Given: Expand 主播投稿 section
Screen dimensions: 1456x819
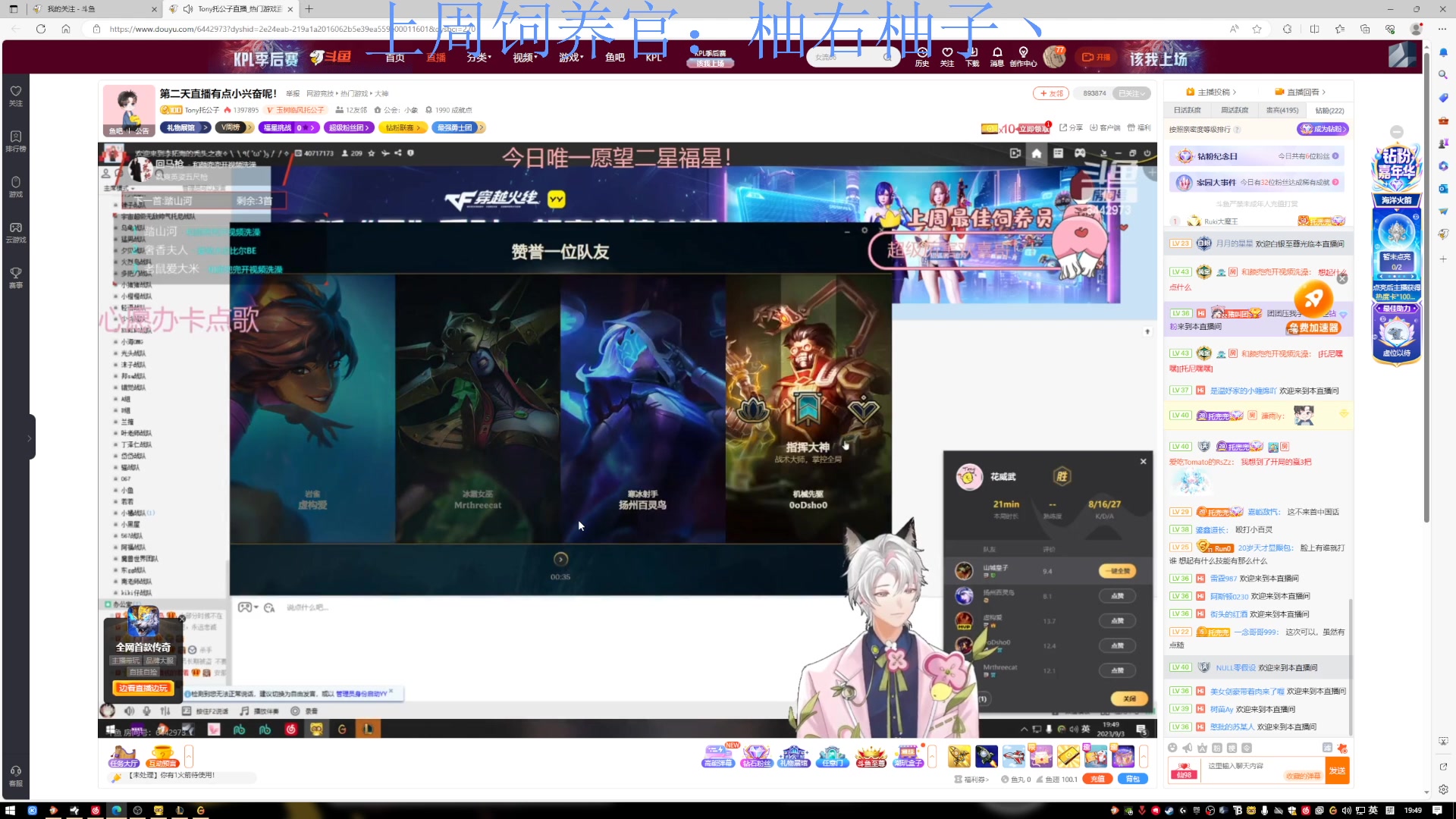Looking at the screenshot, I should (1212, 92).
